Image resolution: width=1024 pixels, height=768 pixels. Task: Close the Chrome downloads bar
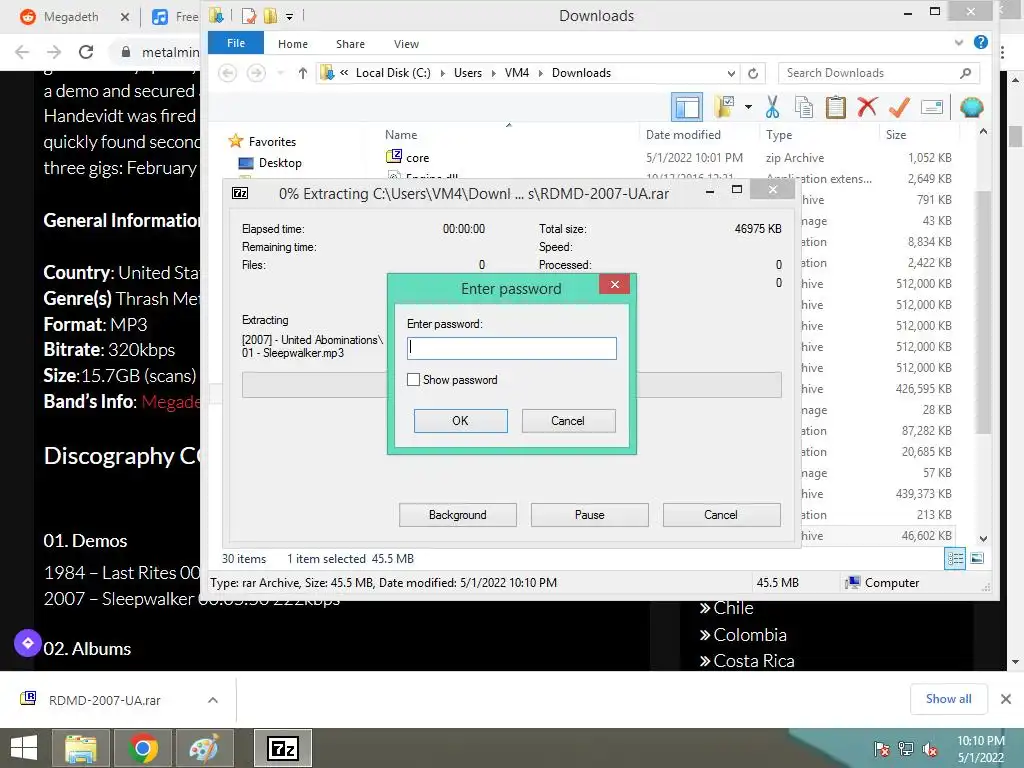(1006, 699)
